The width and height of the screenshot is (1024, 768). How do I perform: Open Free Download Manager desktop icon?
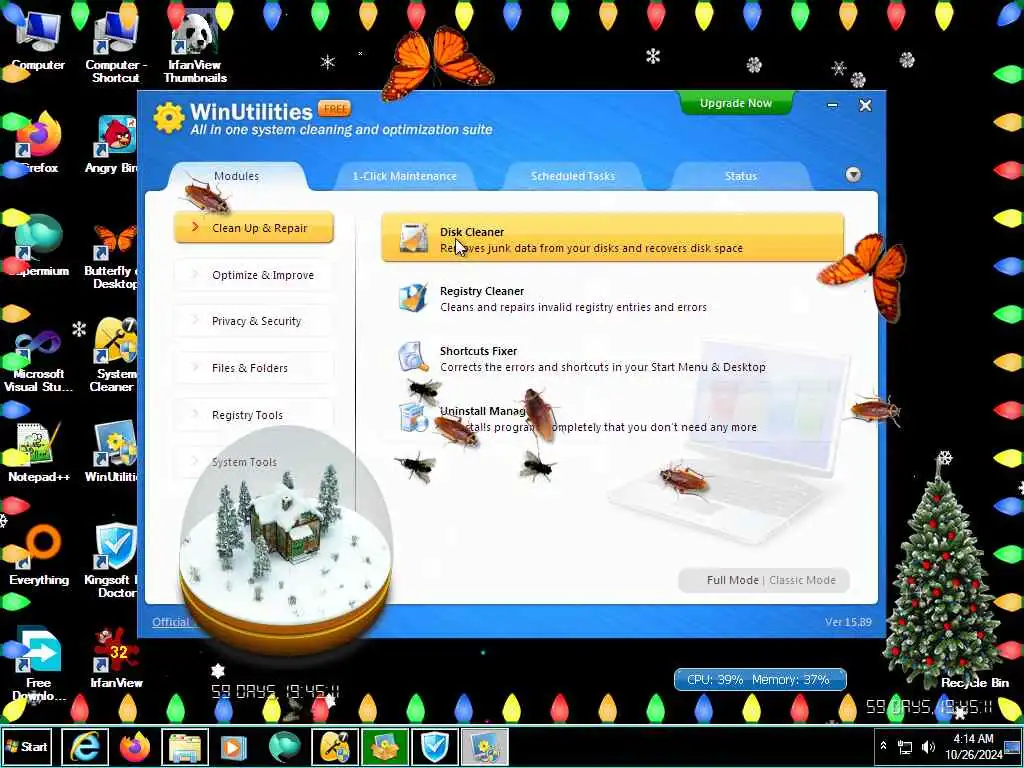pos(37,664)
